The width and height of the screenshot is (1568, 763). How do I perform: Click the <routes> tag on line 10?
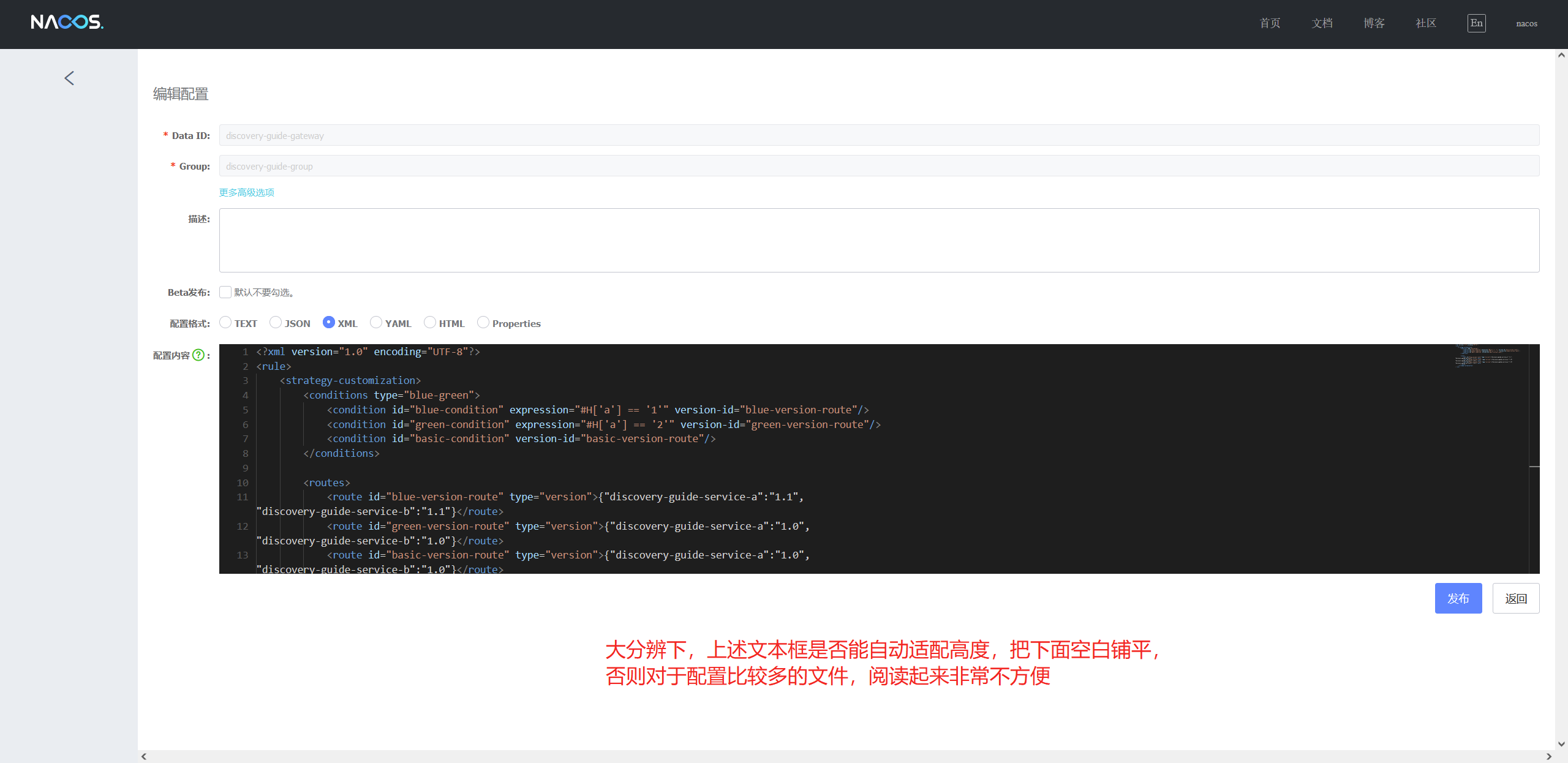click(x=326, y=483)
